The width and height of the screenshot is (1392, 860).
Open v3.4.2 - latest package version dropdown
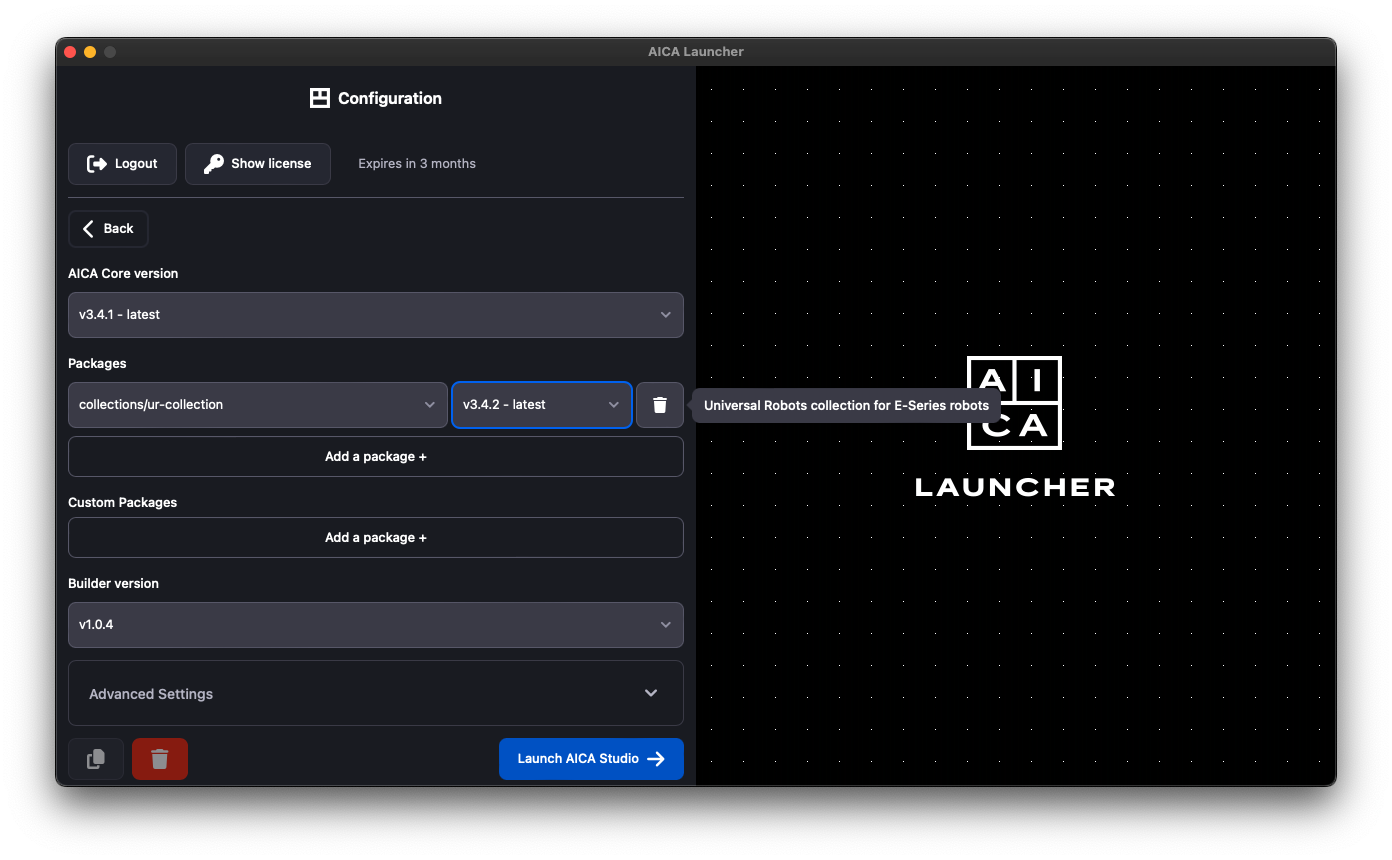click(542, 405)
